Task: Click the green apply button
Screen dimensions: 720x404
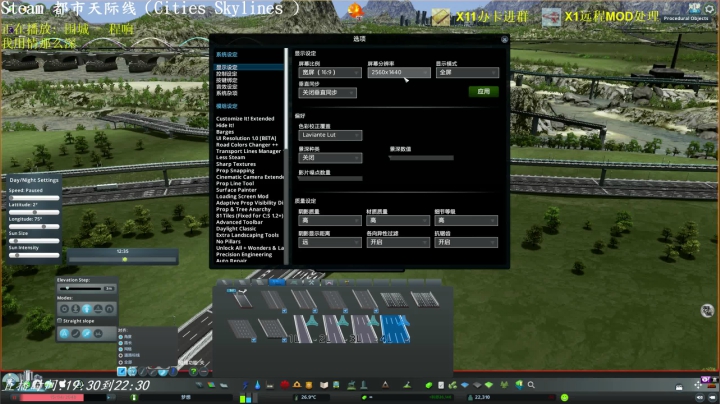Action: [484, 91]
